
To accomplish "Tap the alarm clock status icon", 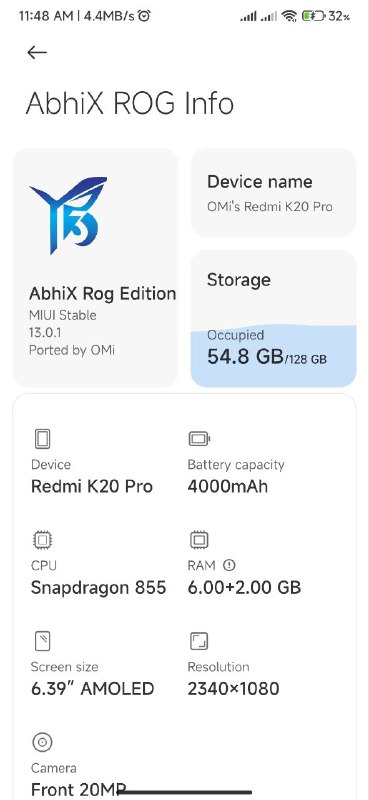I will [x=144, y=16].
